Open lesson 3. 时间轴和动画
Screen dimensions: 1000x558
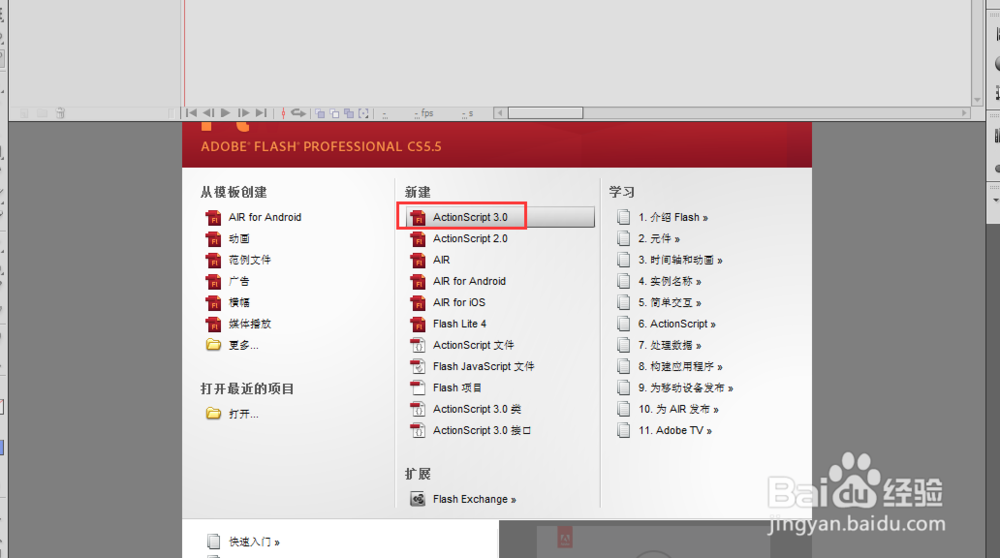click(x=680, y=260)
